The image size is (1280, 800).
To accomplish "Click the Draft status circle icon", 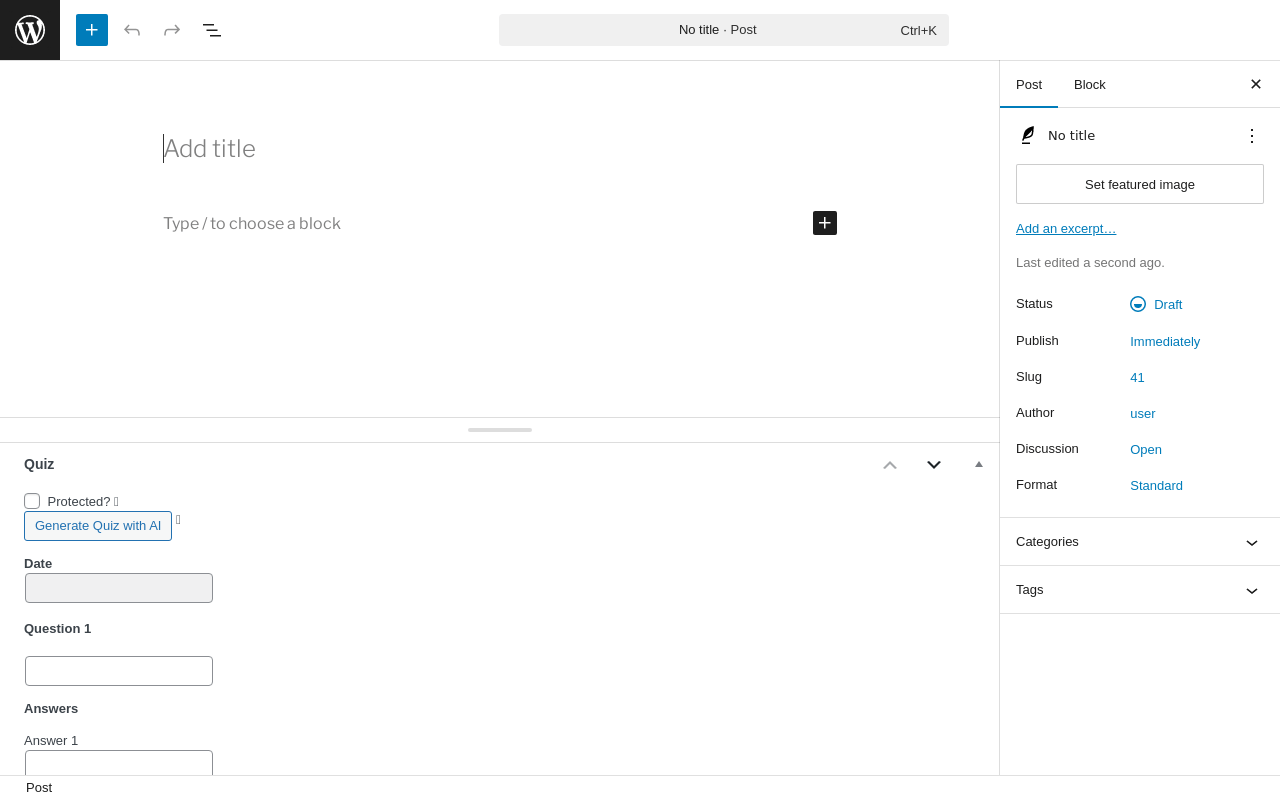I will [1138, 304].
